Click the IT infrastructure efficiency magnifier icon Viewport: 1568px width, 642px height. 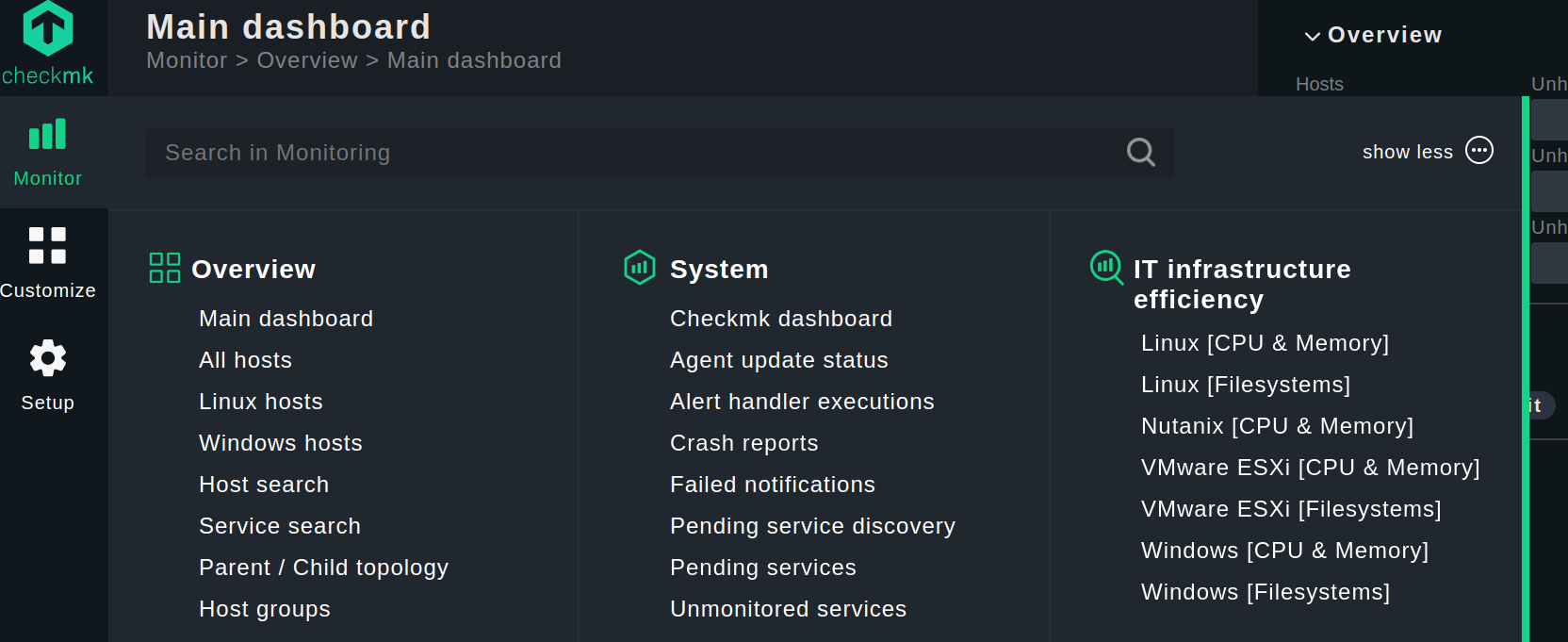pos(1106,268)
